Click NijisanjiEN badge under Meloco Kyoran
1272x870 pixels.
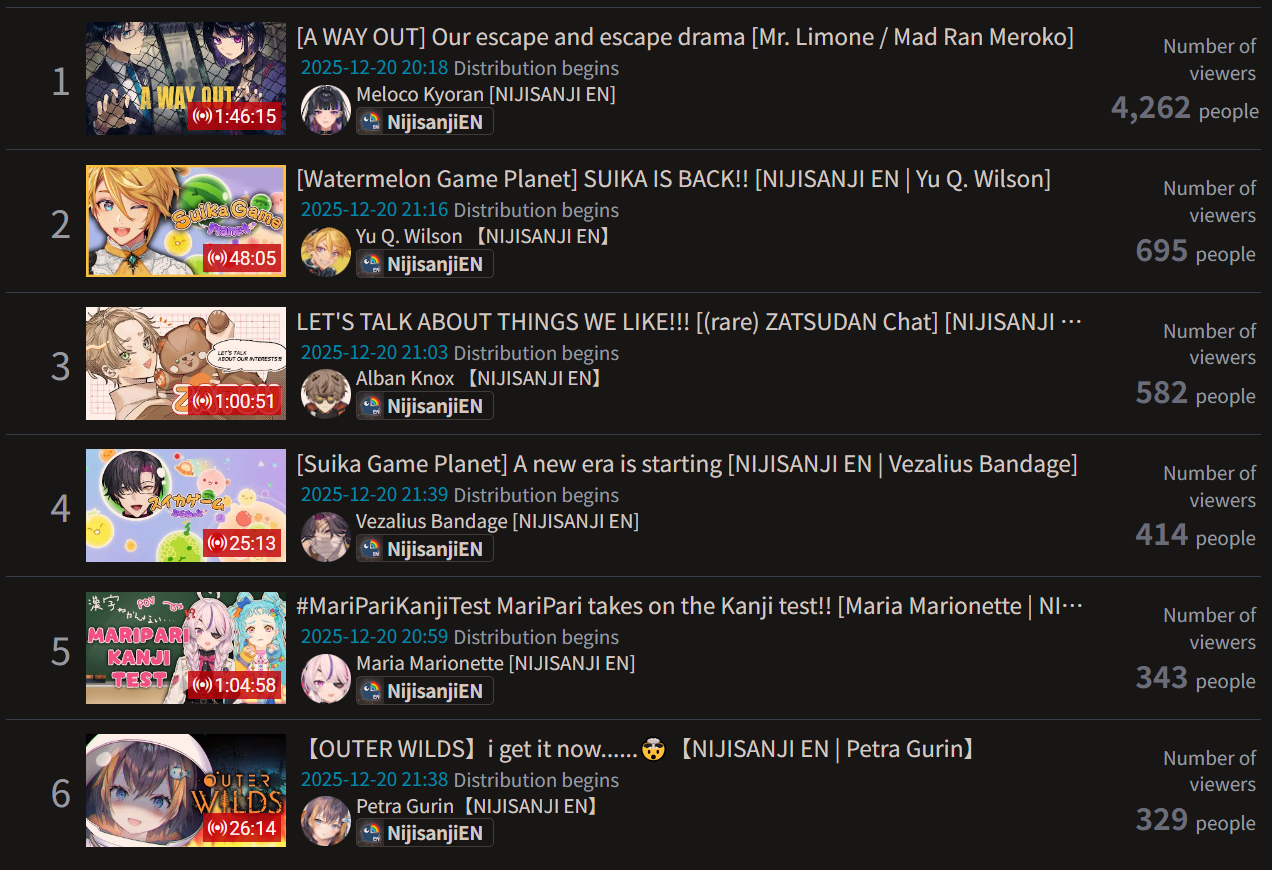tap(425, 122)
